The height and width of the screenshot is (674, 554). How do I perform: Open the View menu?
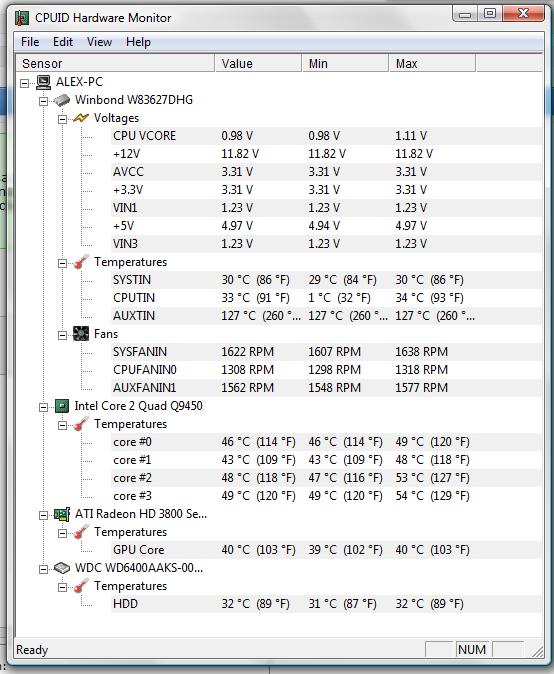pyautogui.click(x=99, y=42)
